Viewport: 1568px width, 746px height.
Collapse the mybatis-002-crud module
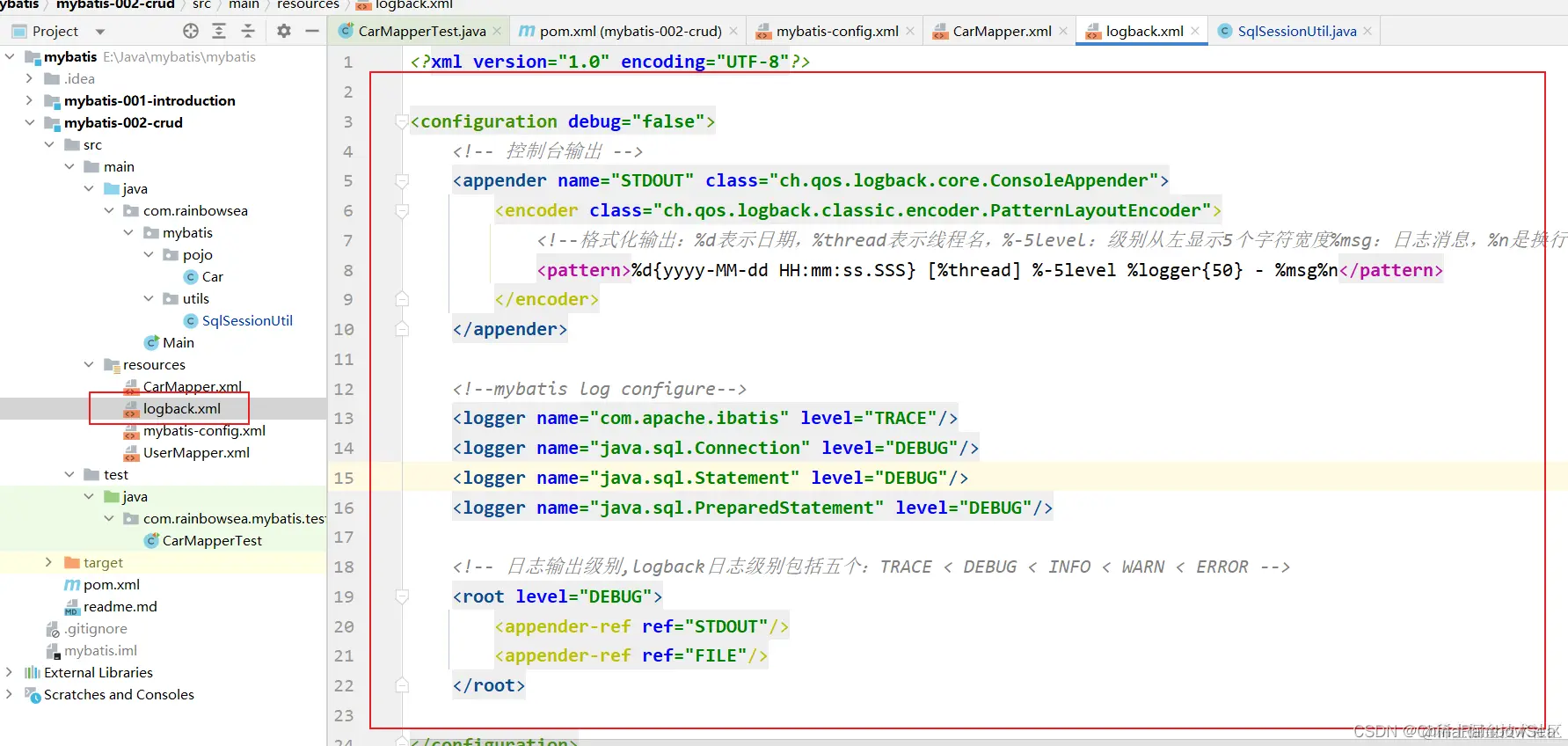[x=29, y=122]
